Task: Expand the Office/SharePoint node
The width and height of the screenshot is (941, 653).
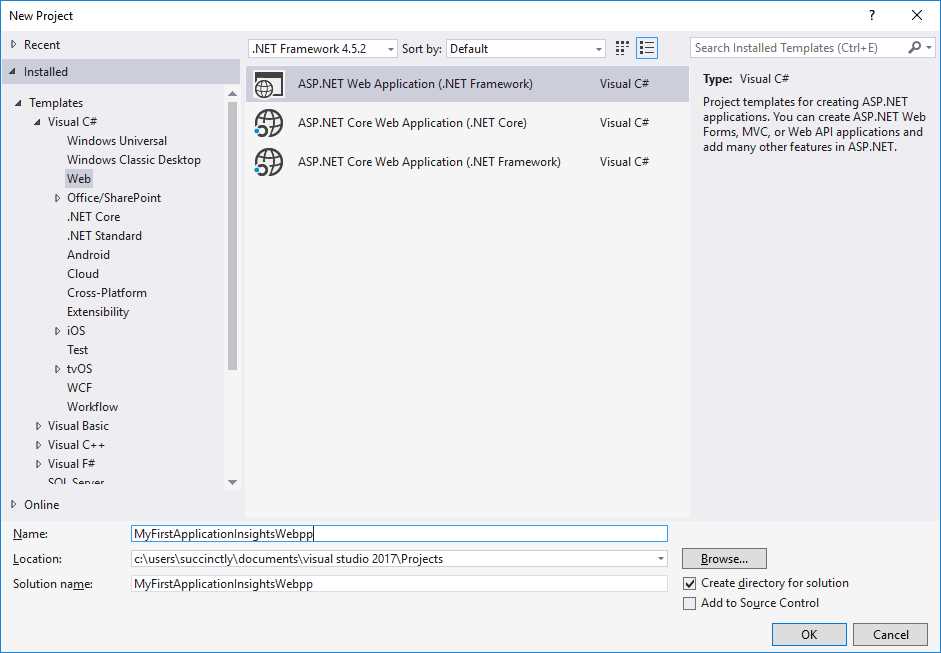Action: pos(57,197)
